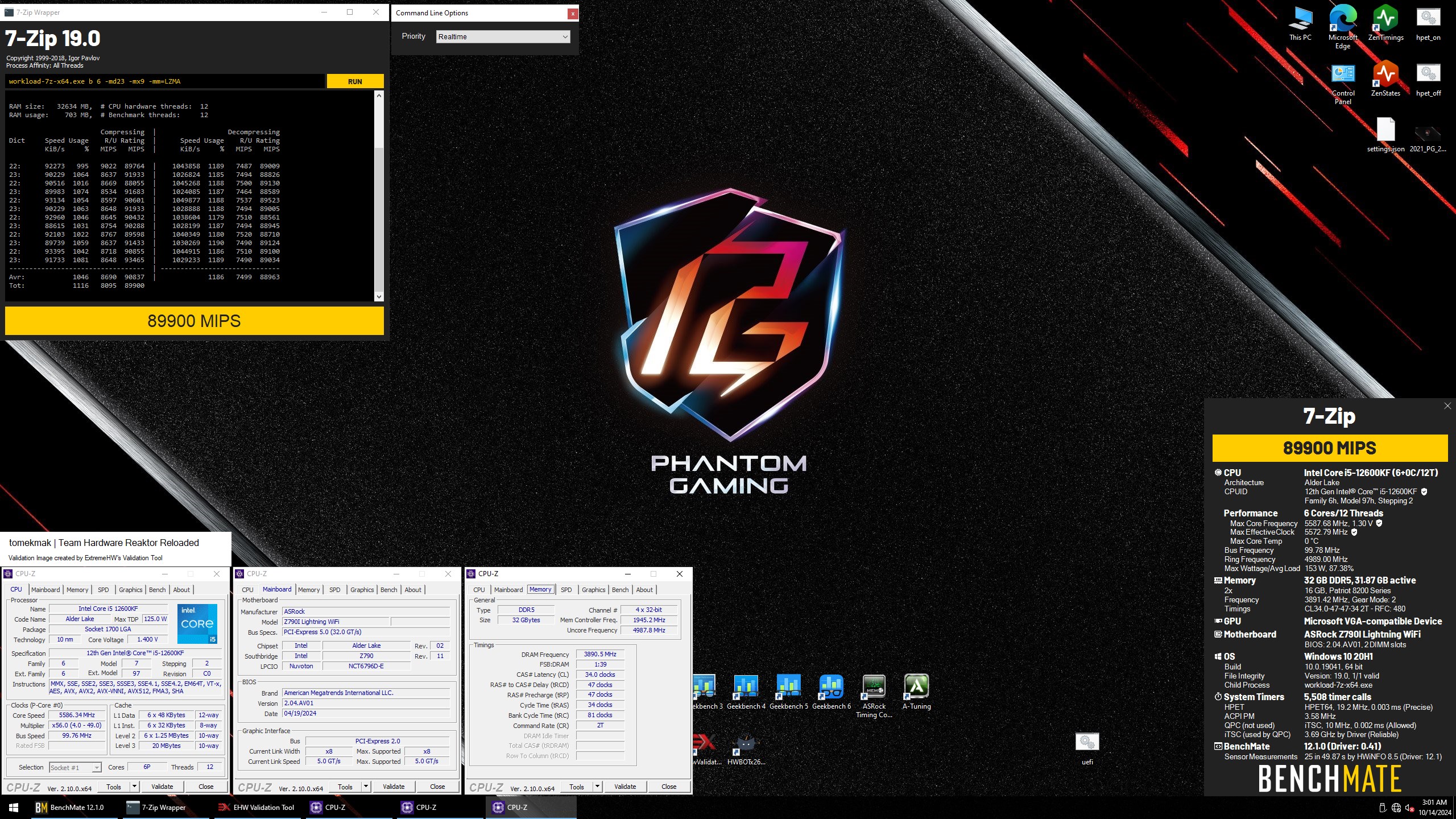
Task: Open CPU tab in CPU-Z Memory window
Action: (x=479, y=590)
